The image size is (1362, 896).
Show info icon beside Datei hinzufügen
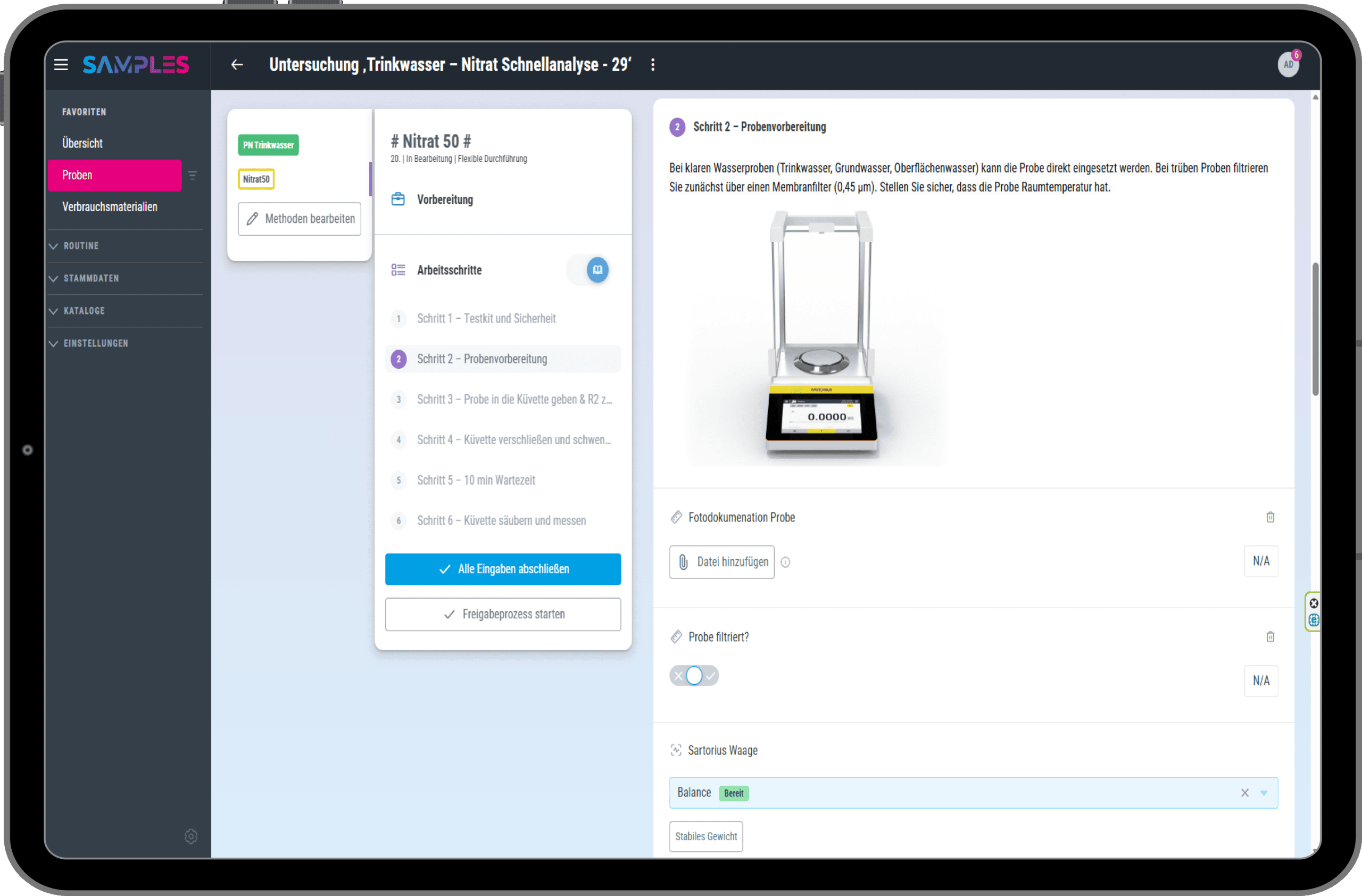785,562
